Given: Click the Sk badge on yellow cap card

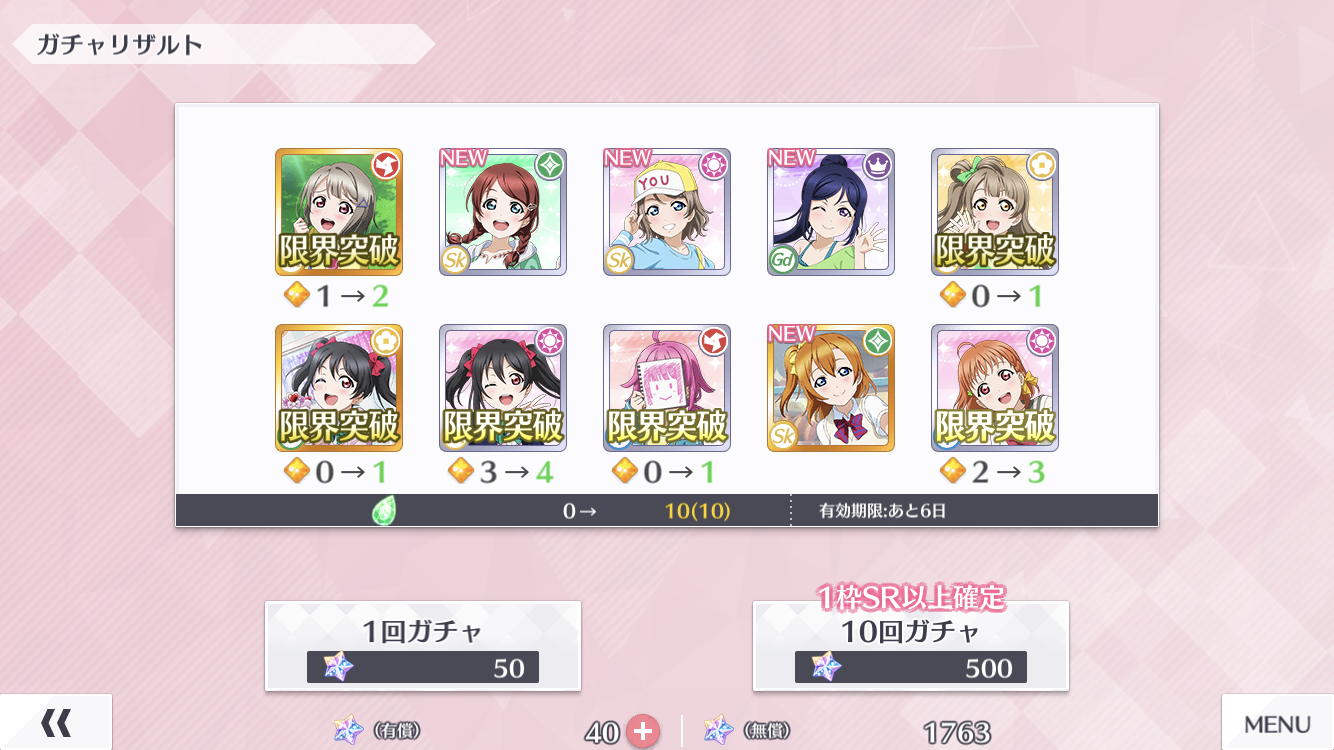Looking at the screenshot, I should point(619,259).
